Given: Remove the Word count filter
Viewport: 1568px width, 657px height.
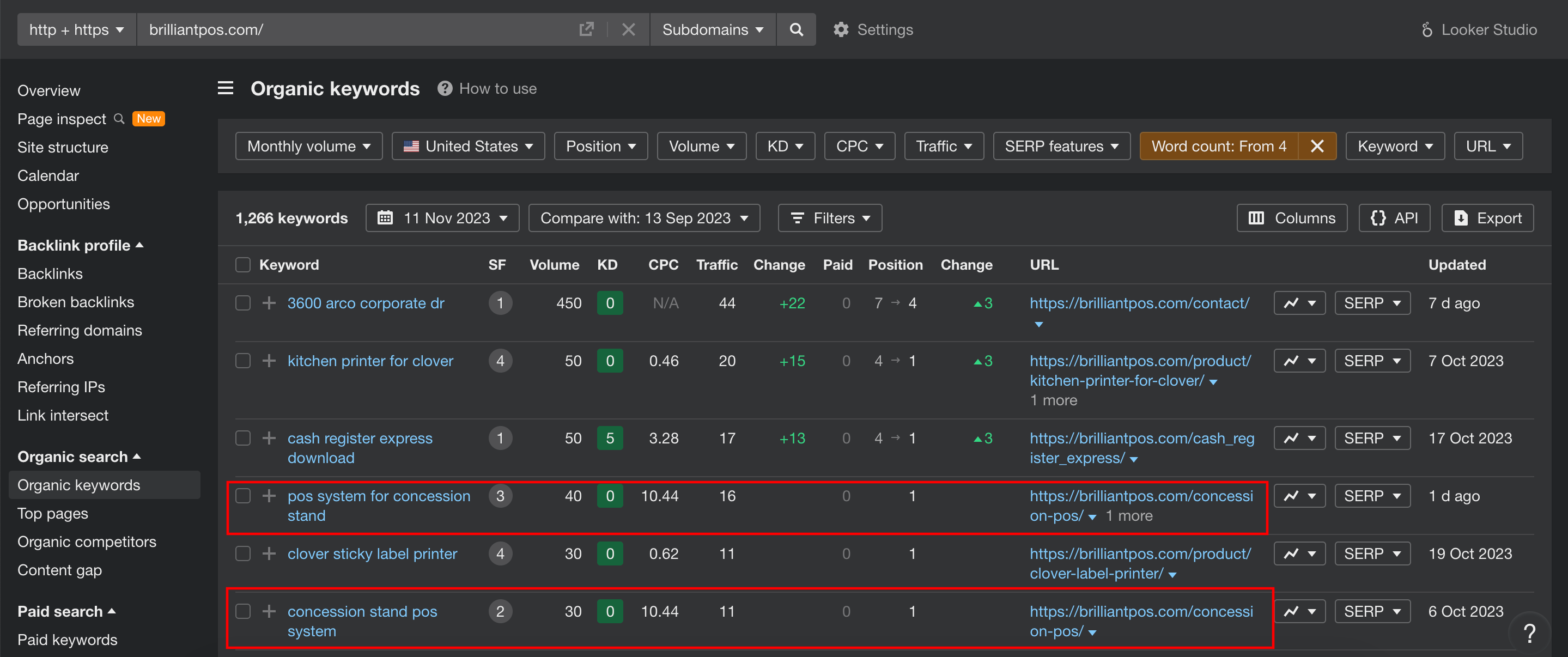Looking at the screenshot, I should pos(1317,146).
